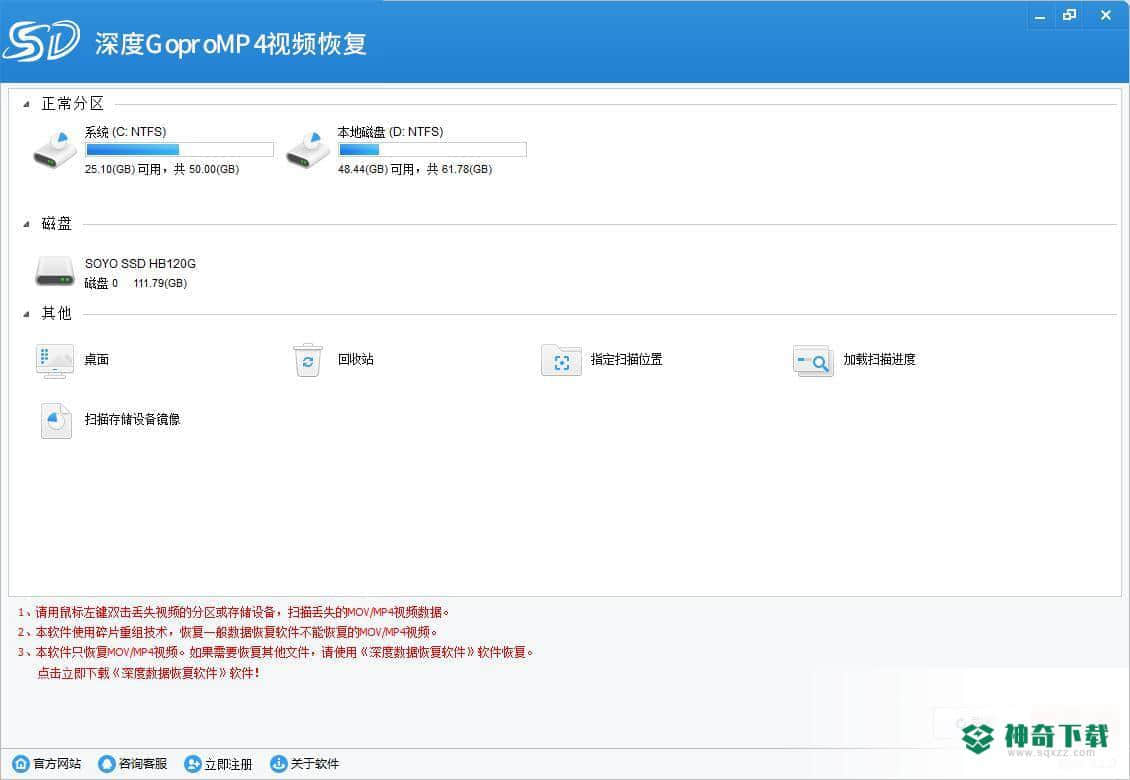Click the home icon beside 官方网站

[21, 763]
